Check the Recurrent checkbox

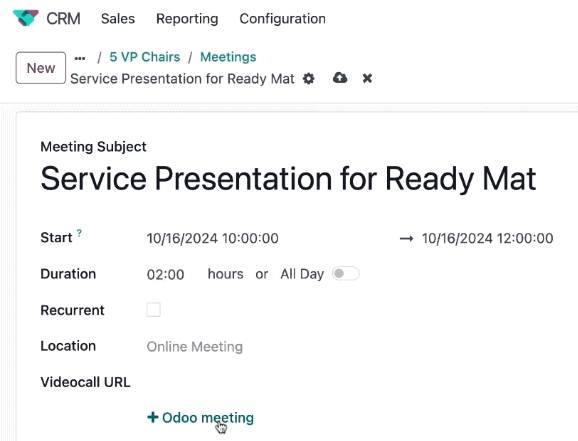coord(153,310)
